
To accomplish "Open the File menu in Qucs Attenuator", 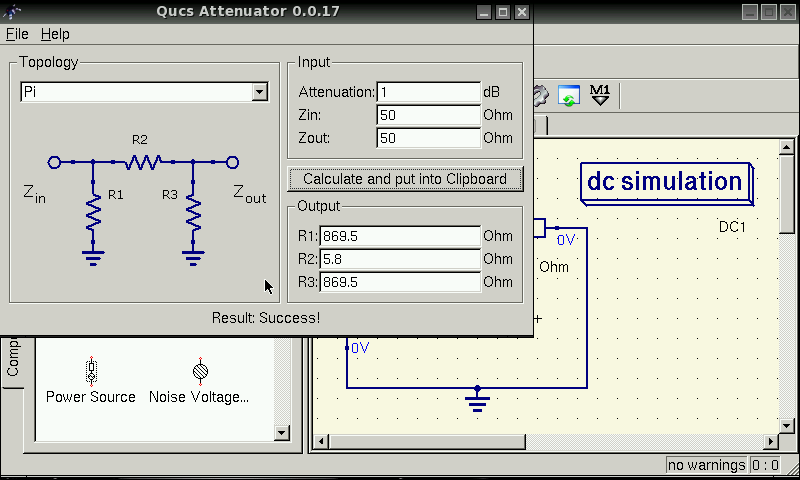I will pos(17,34).
